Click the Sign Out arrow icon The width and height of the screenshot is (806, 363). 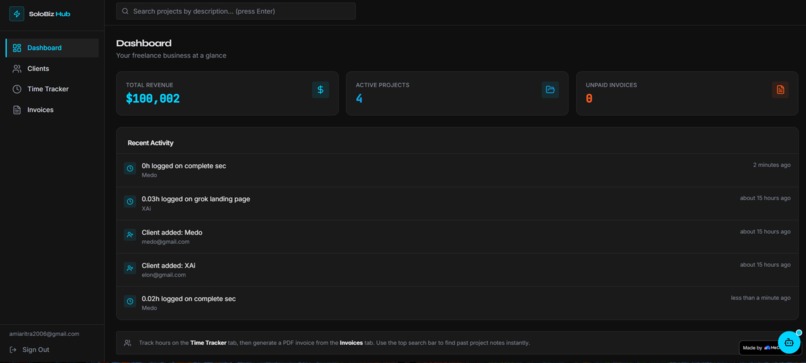pyautogui.click(x=13, y=350)
